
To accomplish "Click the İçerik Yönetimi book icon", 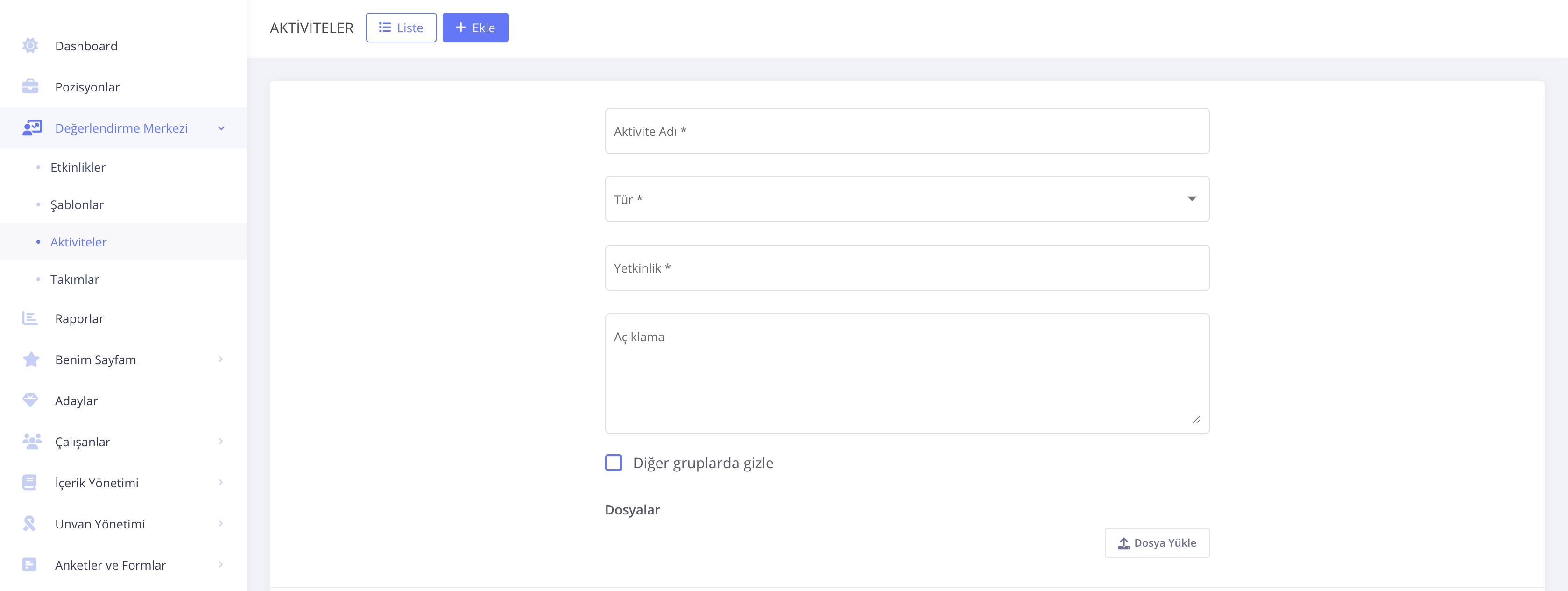I will (x=29, y=482).
